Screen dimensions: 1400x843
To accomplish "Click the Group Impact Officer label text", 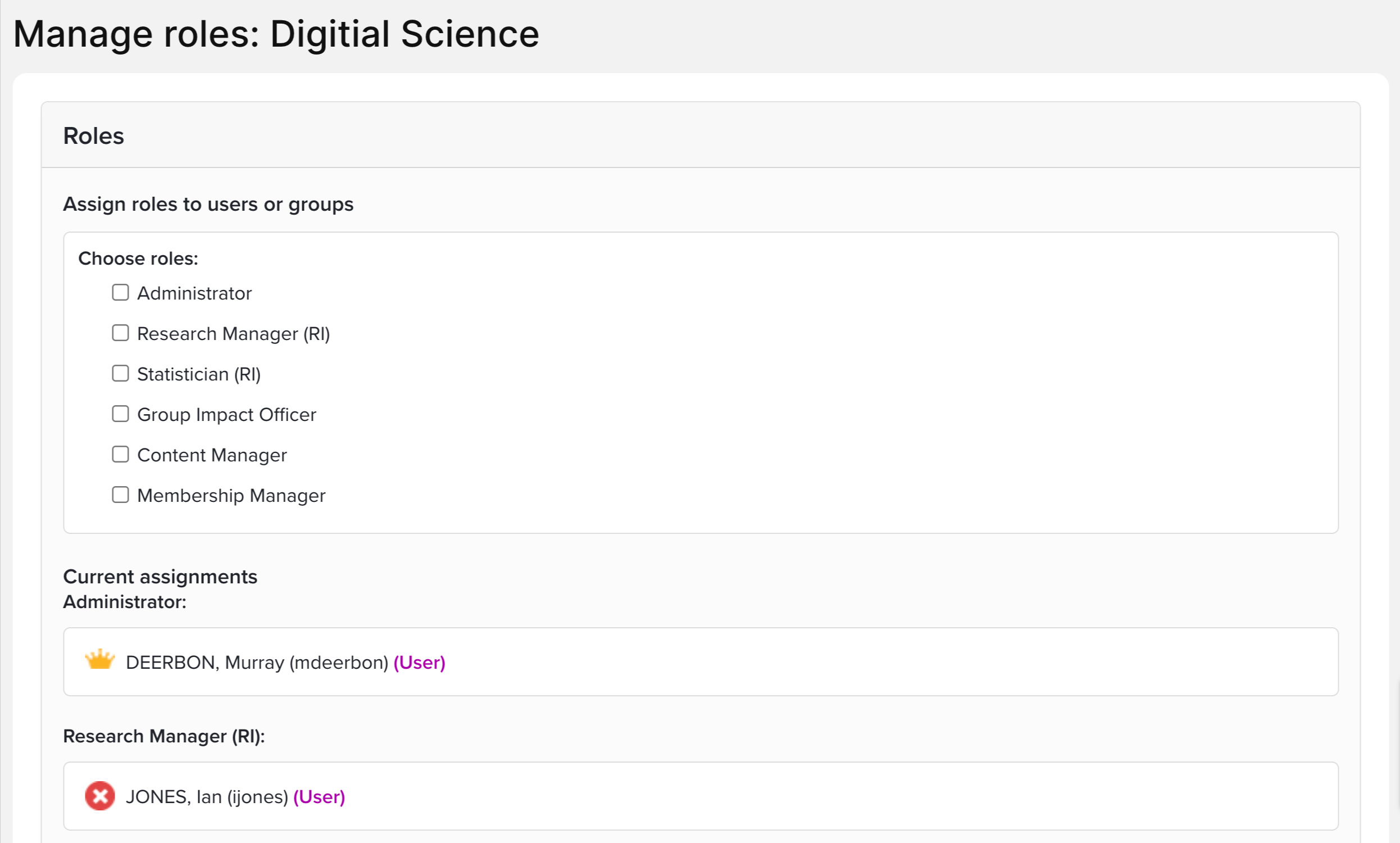I will tap(226, 415).
